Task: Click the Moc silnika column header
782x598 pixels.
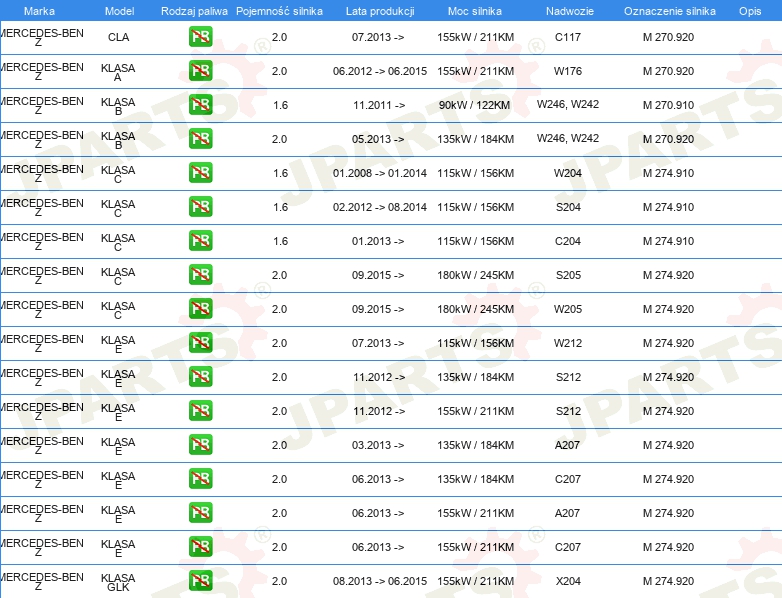Action: click(x=475, y=11)
